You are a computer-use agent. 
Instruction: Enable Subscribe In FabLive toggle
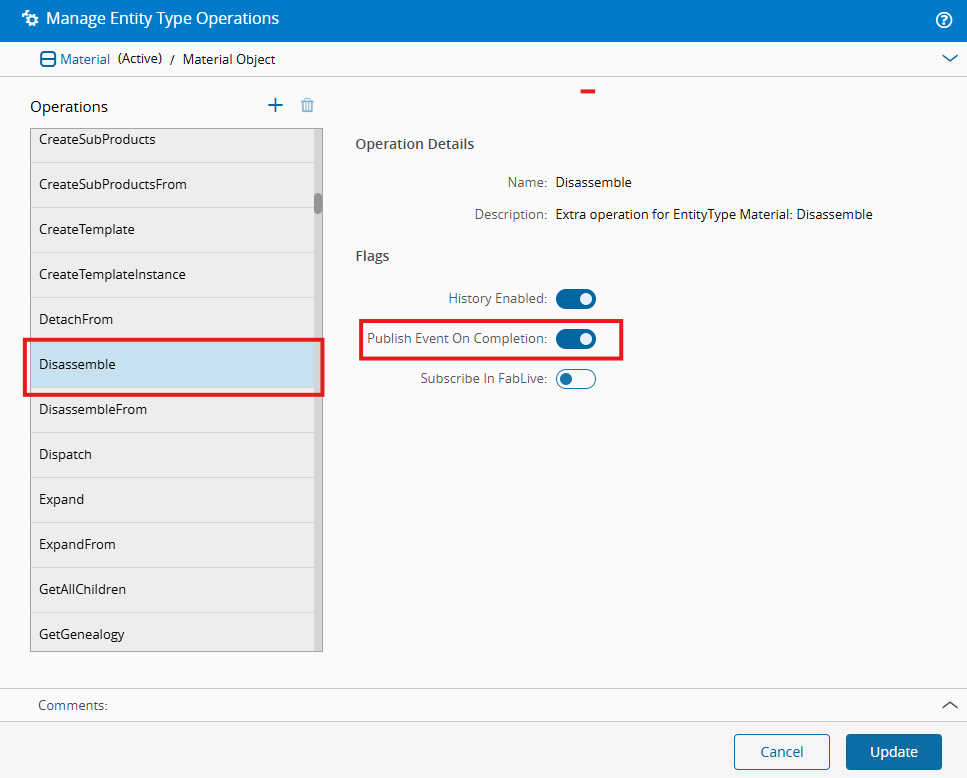(575, 379)
